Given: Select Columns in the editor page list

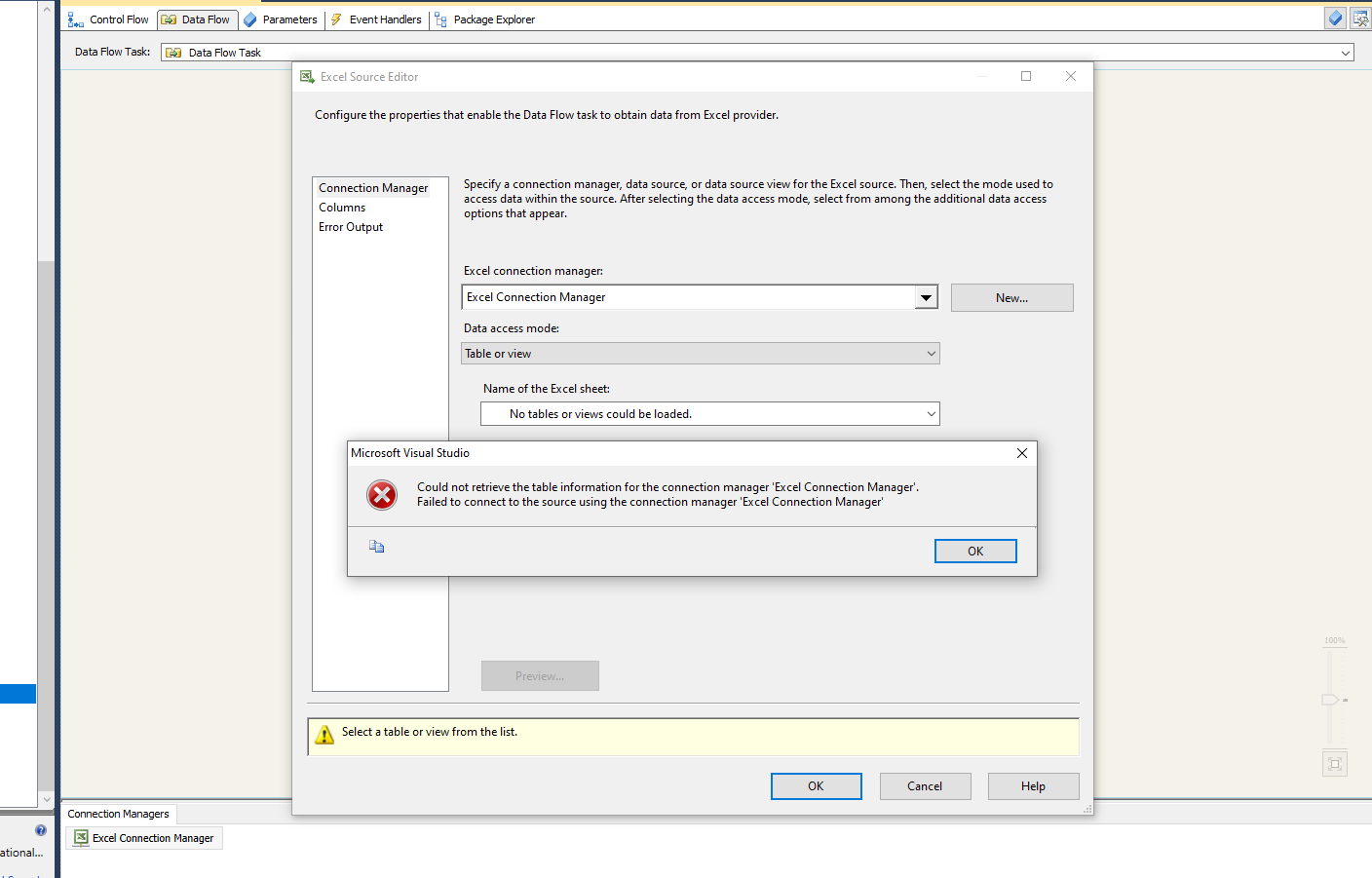Looking at the screenshot, I should point(342,207).
